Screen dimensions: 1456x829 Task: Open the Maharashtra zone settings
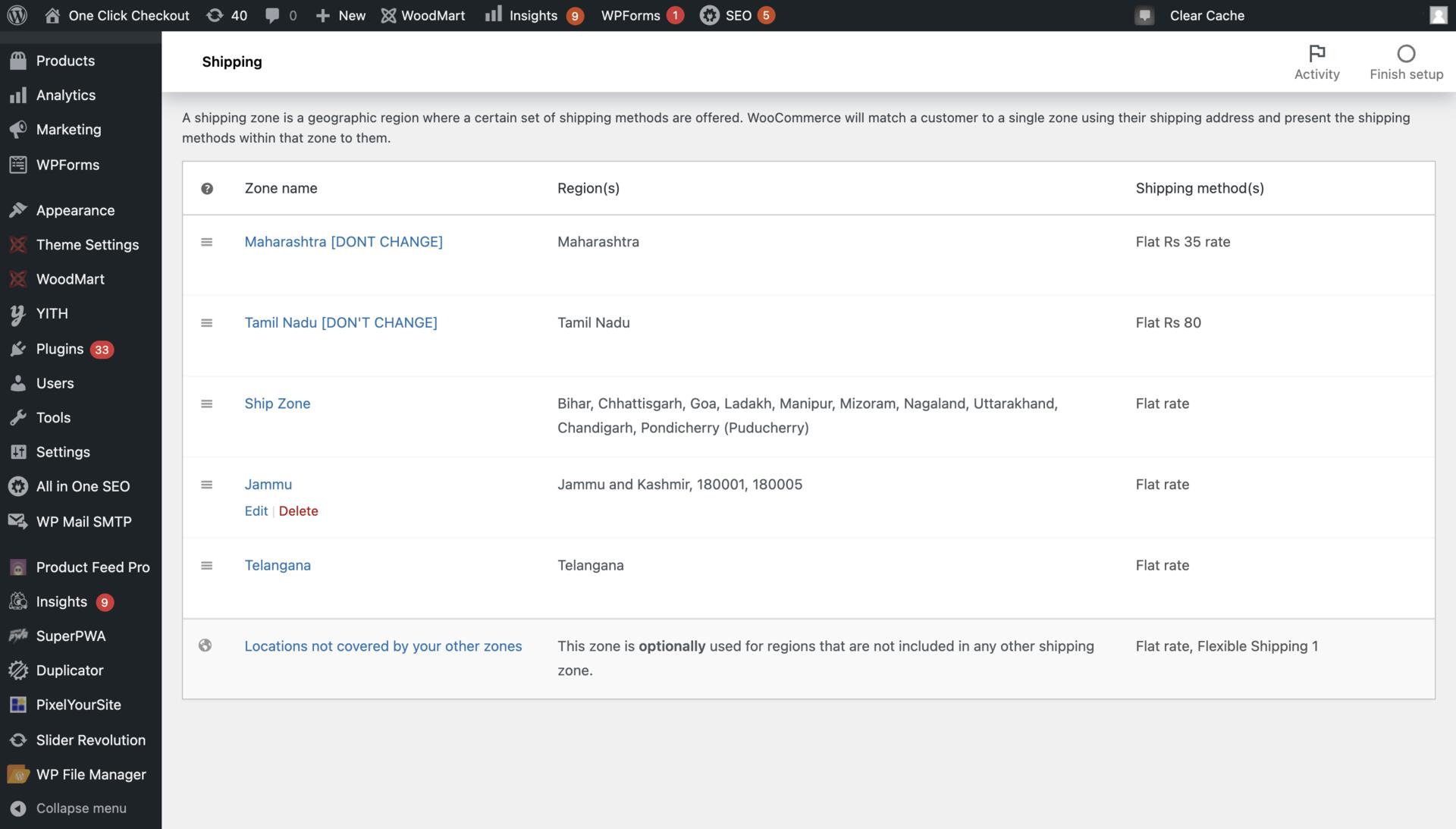coord(343,242)
